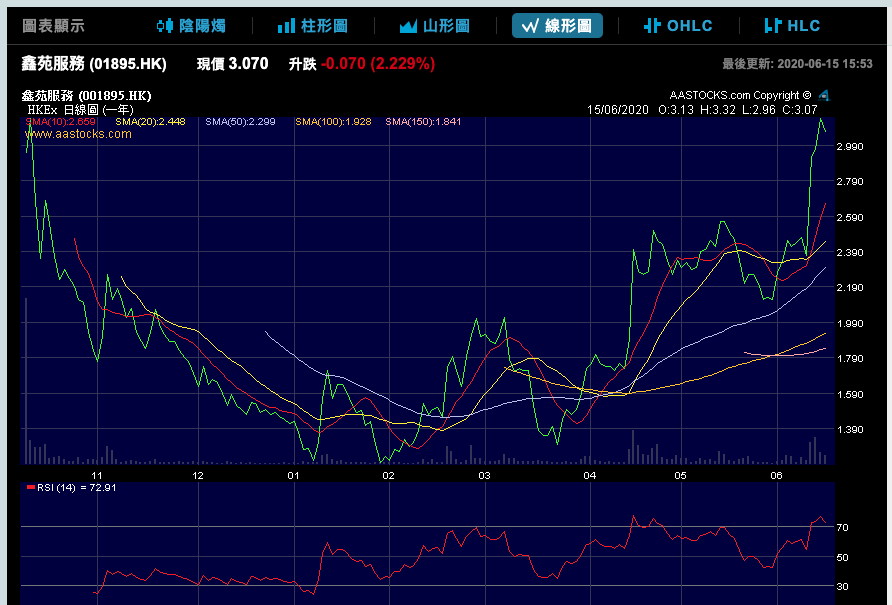Click the 15/06/2020 date readout
892x605 pixels.
(618, 110)
